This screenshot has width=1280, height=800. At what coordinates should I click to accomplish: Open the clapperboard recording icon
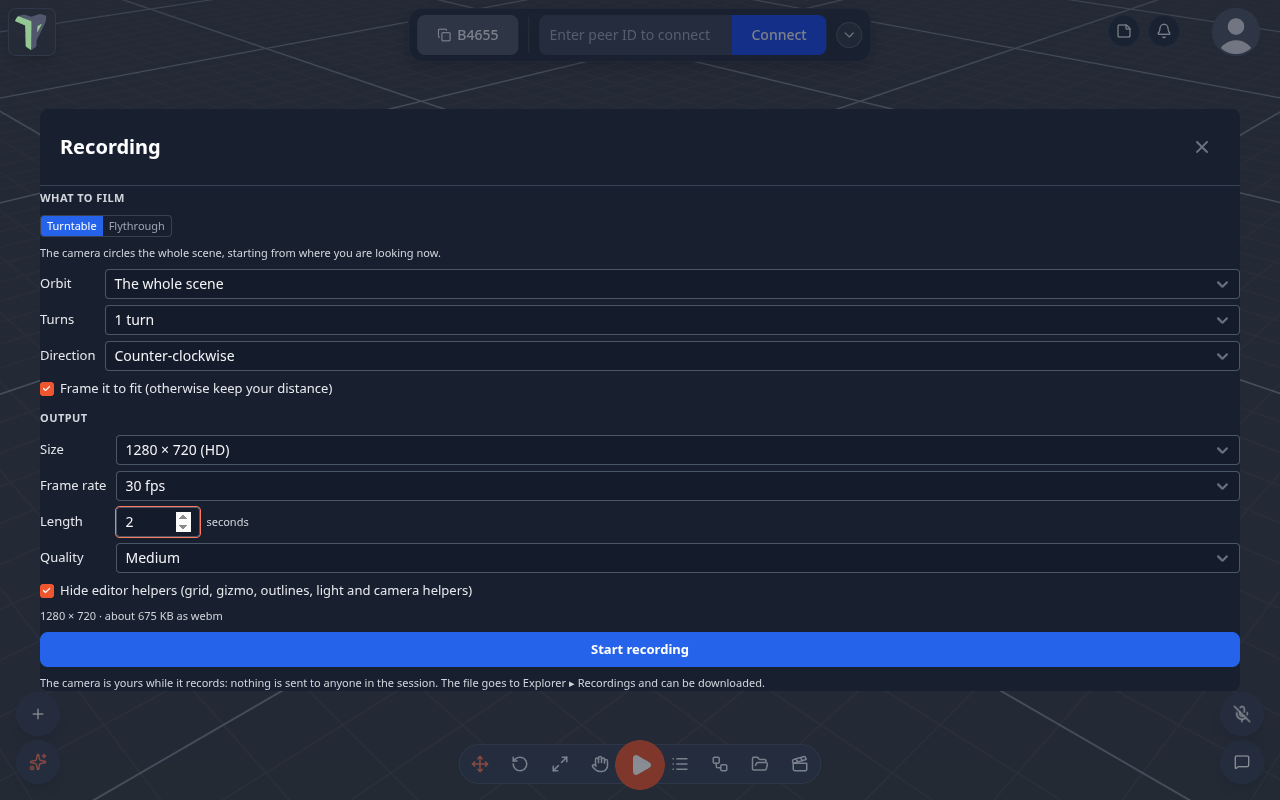800,764
